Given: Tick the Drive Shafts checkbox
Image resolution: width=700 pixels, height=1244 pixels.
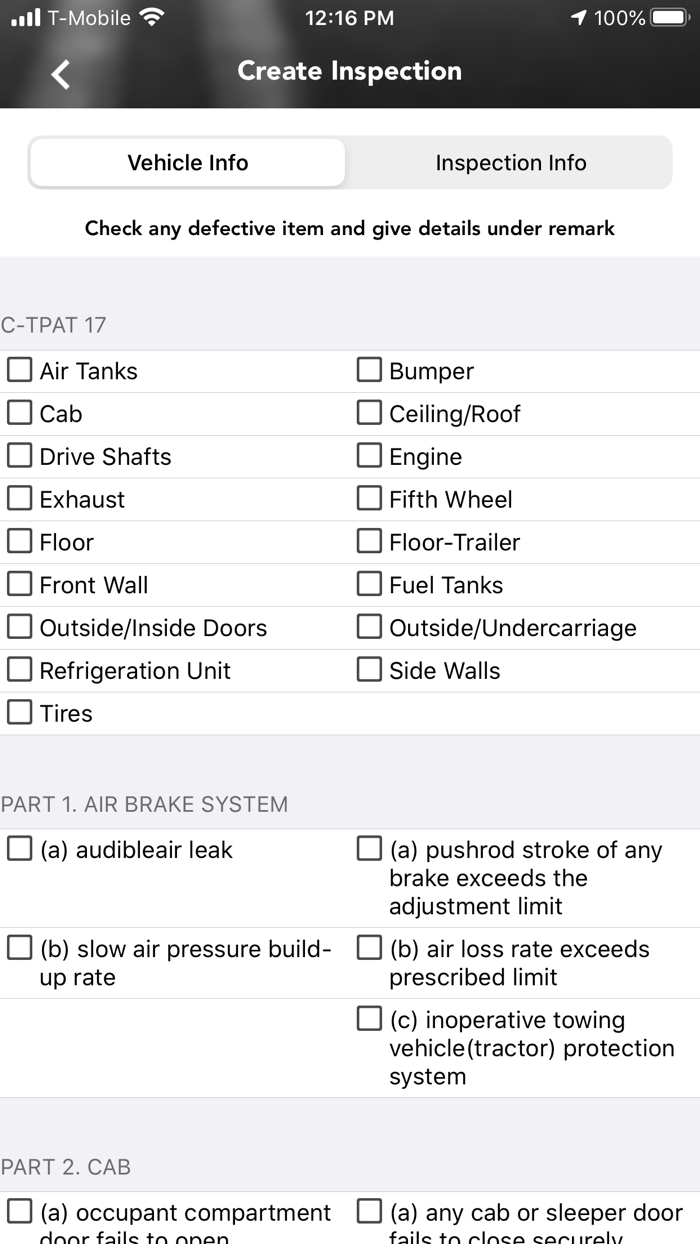Looking at the screenshot, I should coord(20,456).
